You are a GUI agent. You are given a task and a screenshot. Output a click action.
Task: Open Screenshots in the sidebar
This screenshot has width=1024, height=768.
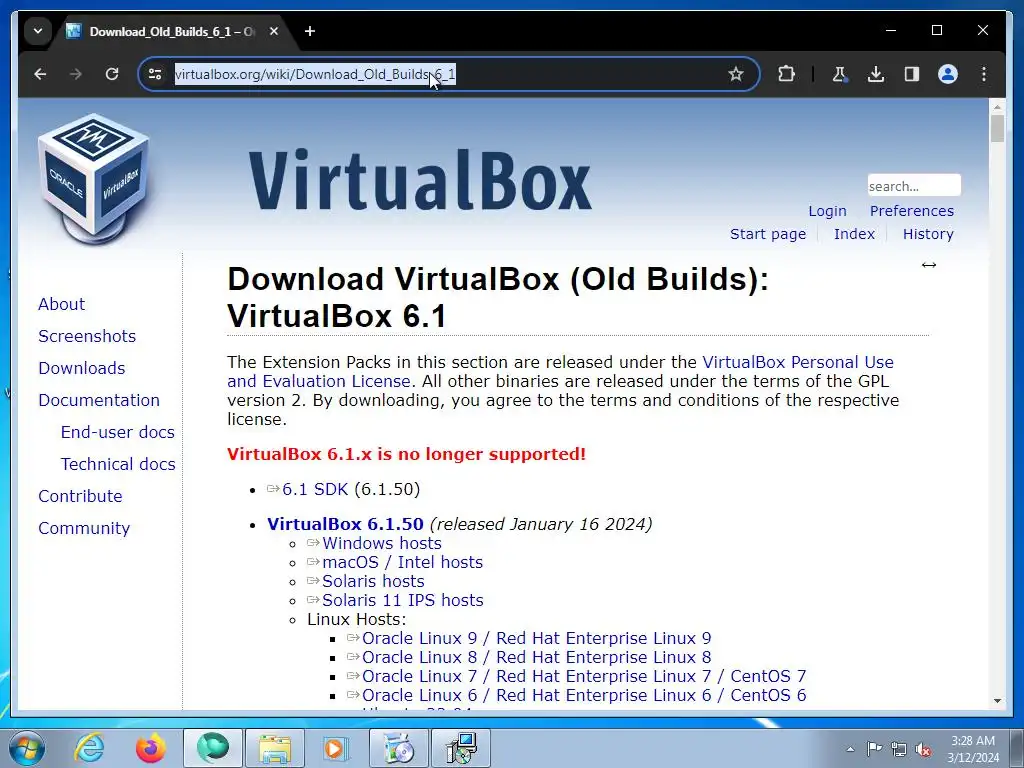pyautogui.click(x=87, y=336)
